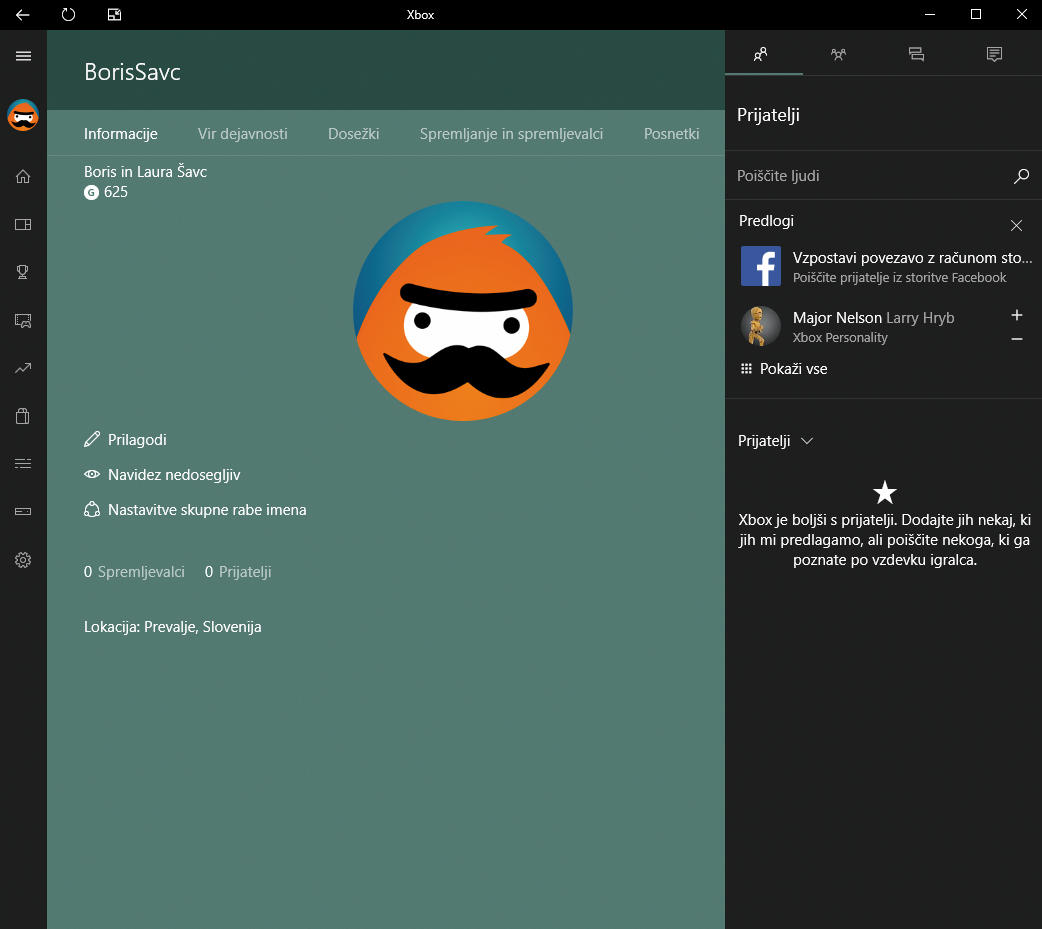Add Major Nelson as a friend
Screen dimensions: 1042x929
click(1017, 315)
